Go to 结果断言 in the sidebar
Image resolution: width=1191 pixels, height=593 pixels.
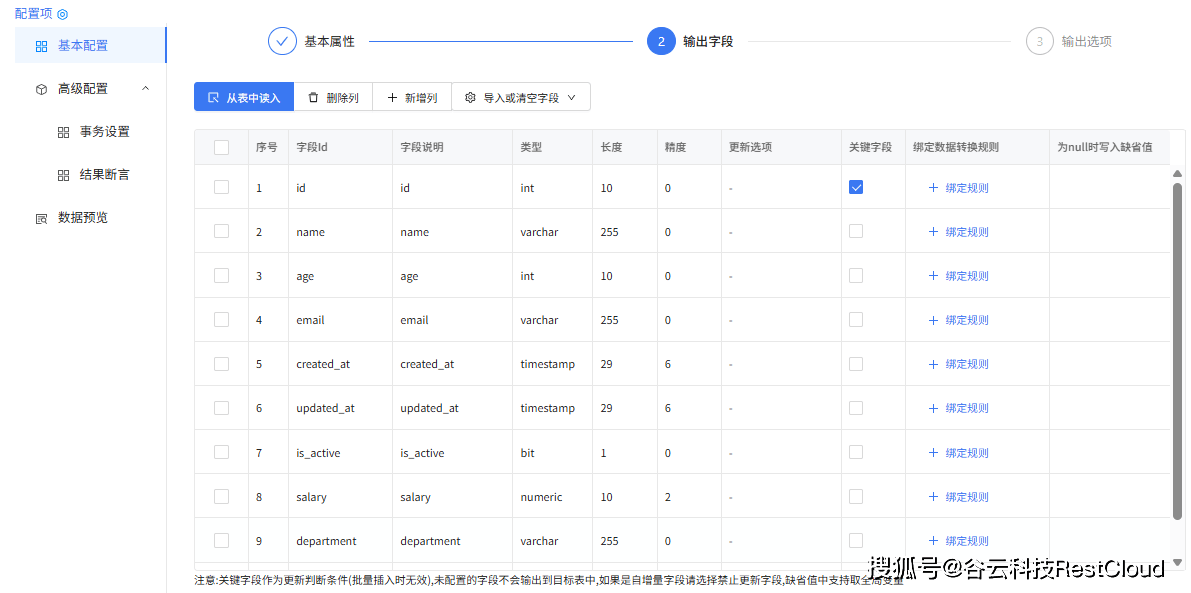pyautogui.click(x=104, y=175)
